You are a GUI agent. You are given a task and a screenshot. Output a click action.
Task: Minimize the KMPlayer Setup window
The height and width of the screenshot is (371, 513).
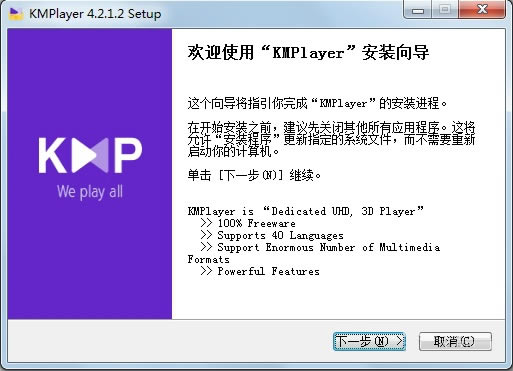pos(418,10)
